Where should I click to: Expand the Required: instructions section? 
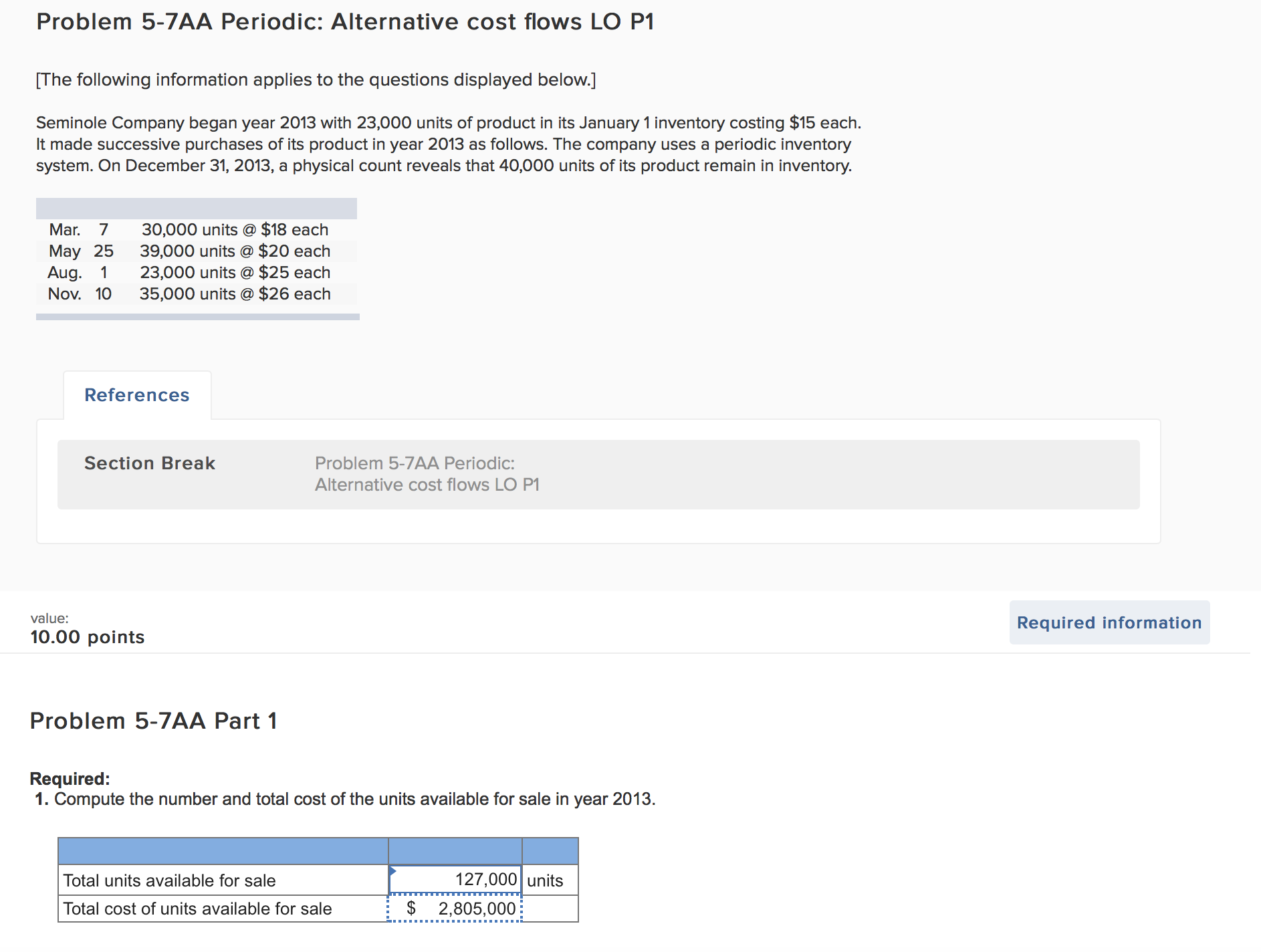70,778
